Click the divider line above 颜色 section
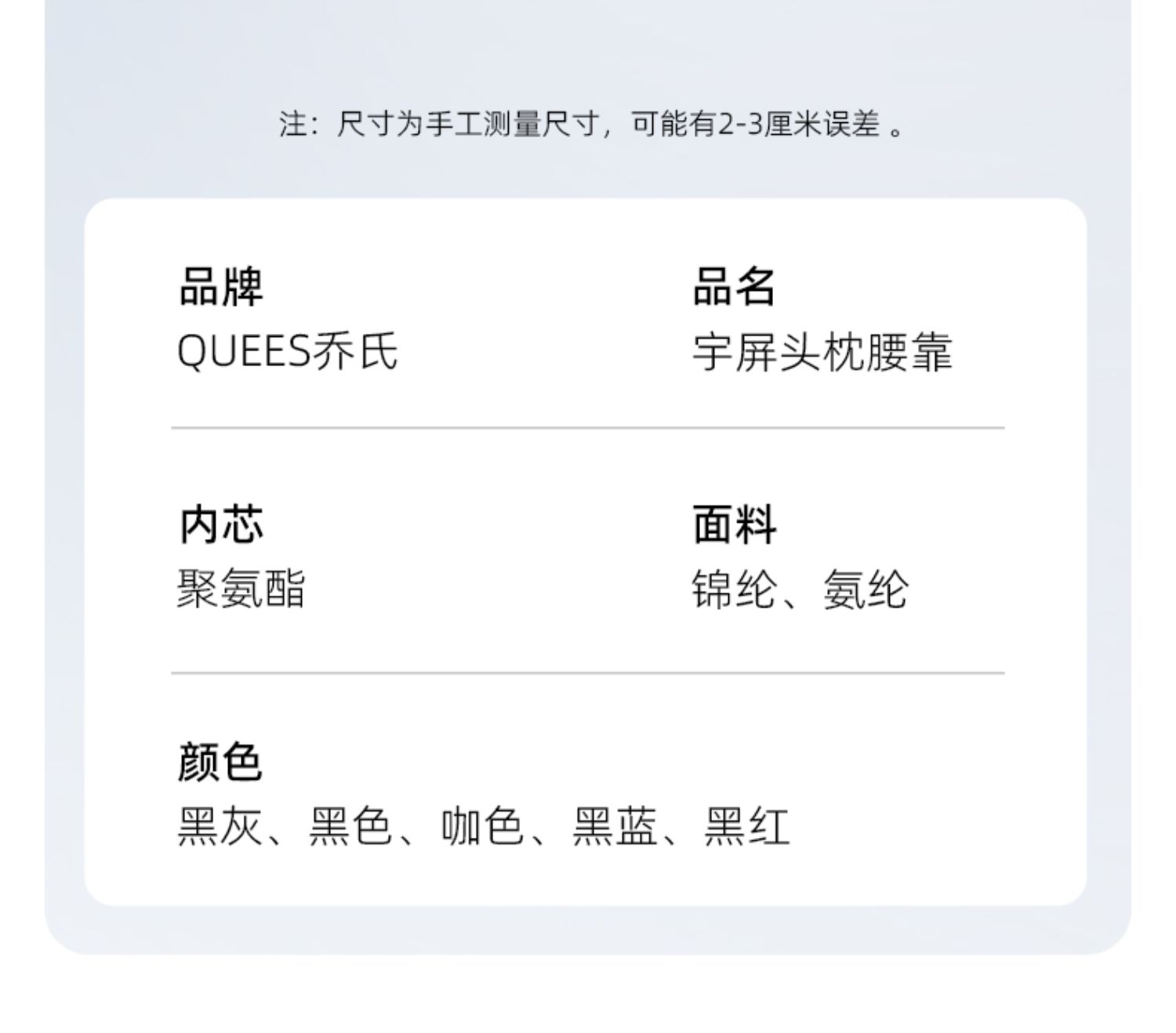The width and height of the screenshot is (1176, 1033). pyautogui.click(x=587, y=672)
